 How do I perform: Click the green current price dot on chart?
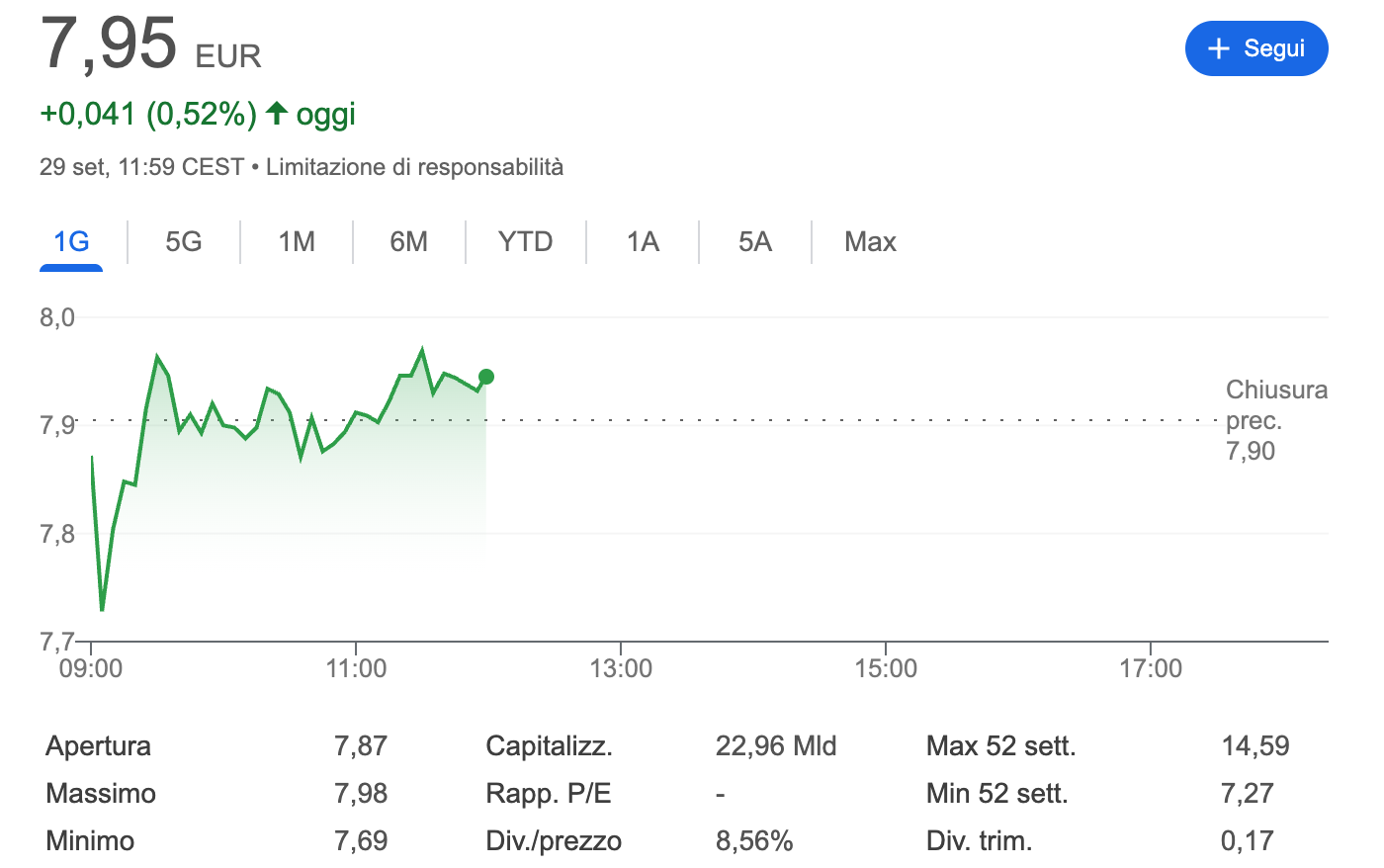485,377
